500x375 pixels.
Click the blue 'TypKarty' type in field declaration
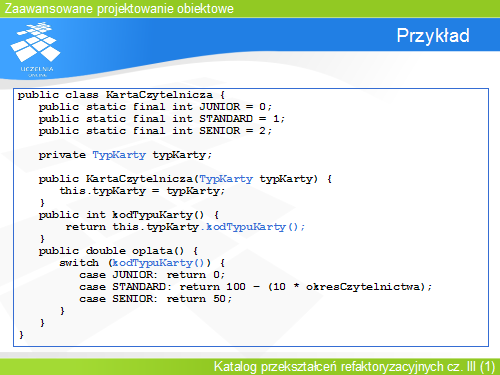119,155
